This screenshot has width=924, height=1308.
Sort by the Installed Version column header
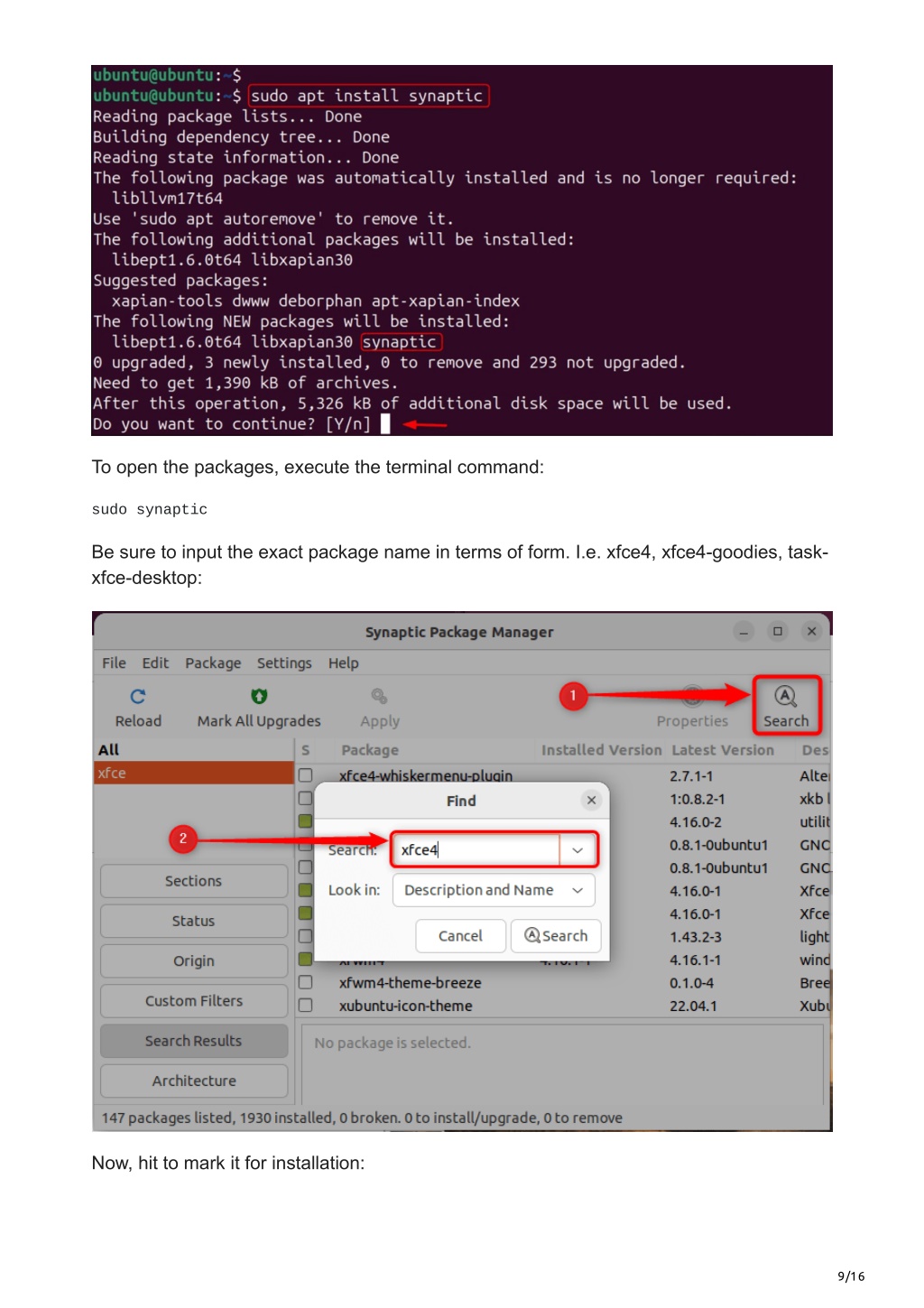601,750
